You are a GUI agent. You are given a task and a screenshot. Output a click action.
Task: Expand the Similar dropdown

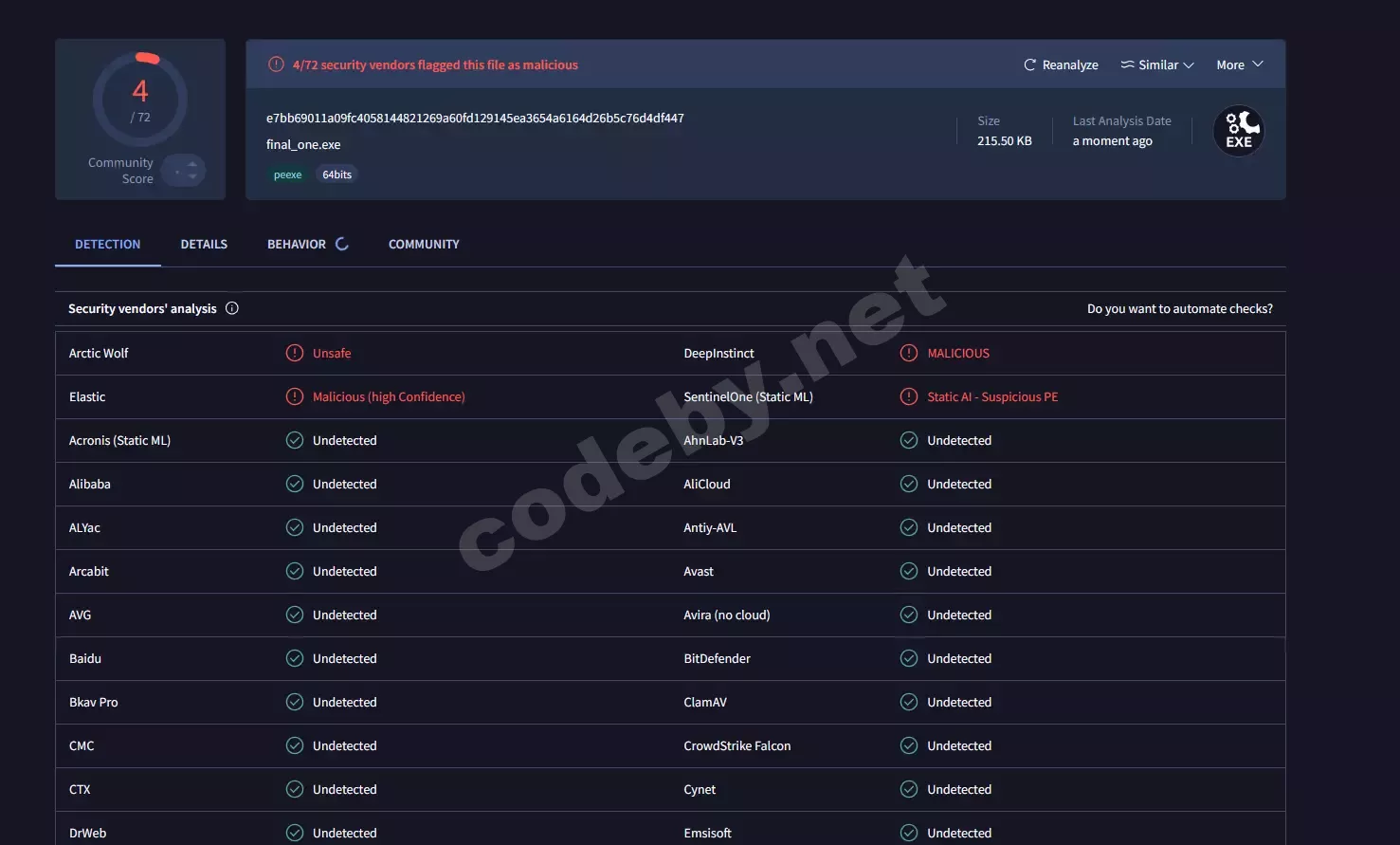(x=1157, y=65)
